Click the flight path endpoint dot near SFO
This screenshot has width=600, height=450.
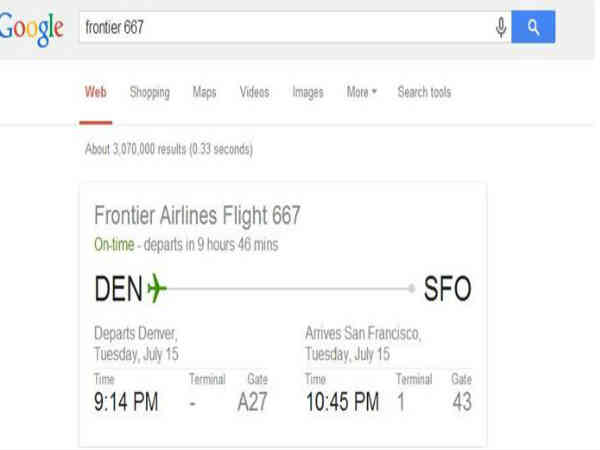(x=412, y=289)
